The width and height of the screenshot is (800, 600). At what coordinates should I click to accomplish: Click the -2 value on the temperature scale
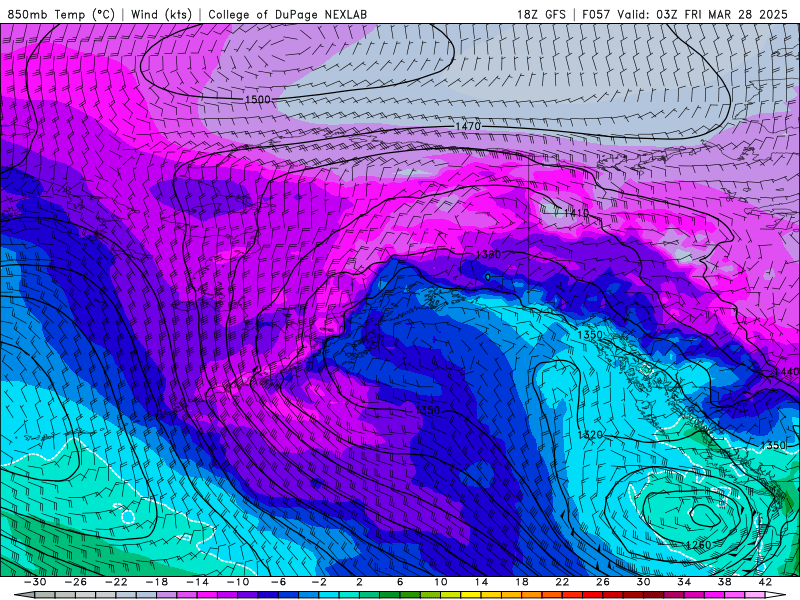point(319,582)
